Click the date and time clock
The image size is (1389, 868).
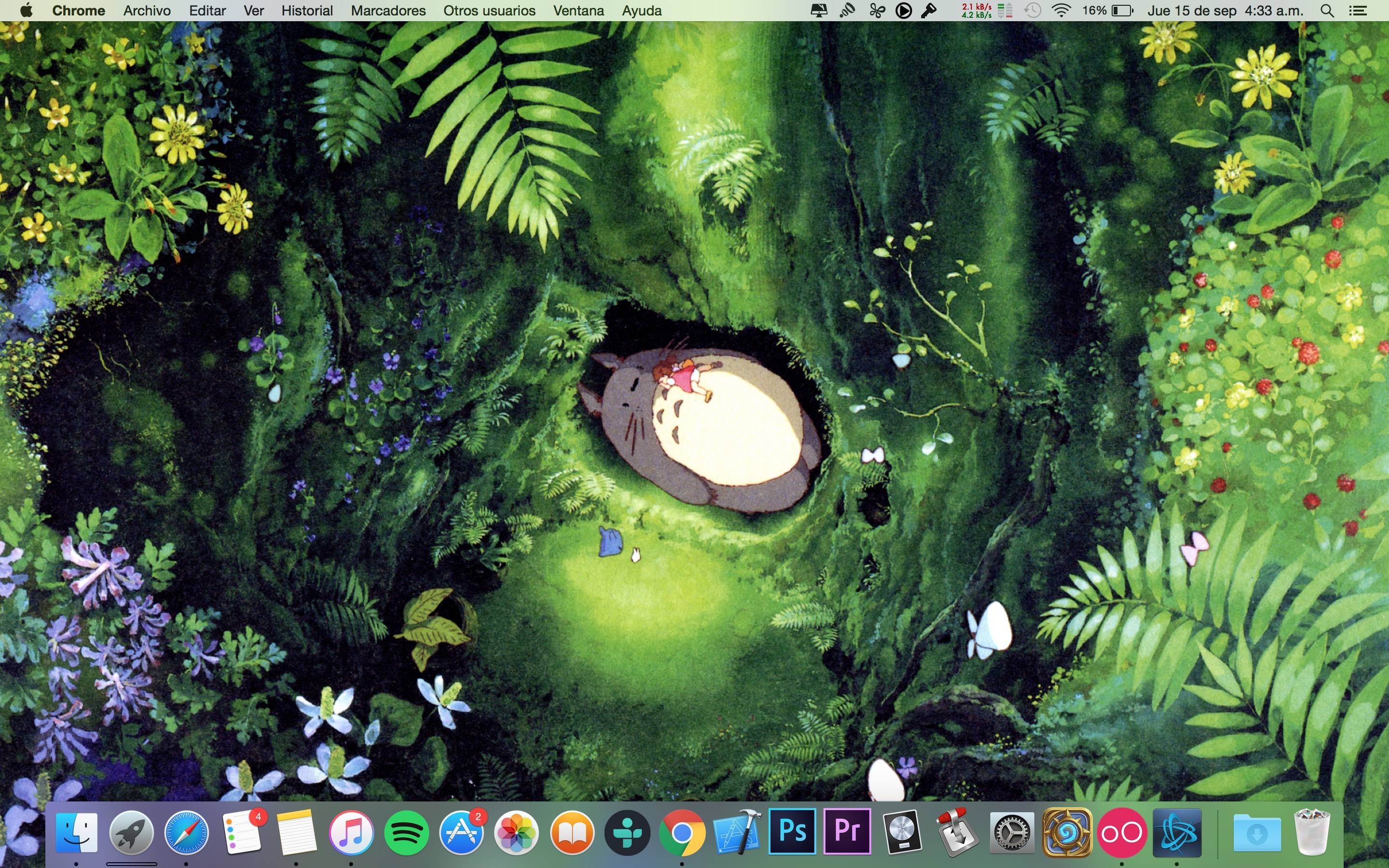click(1226, 10)
